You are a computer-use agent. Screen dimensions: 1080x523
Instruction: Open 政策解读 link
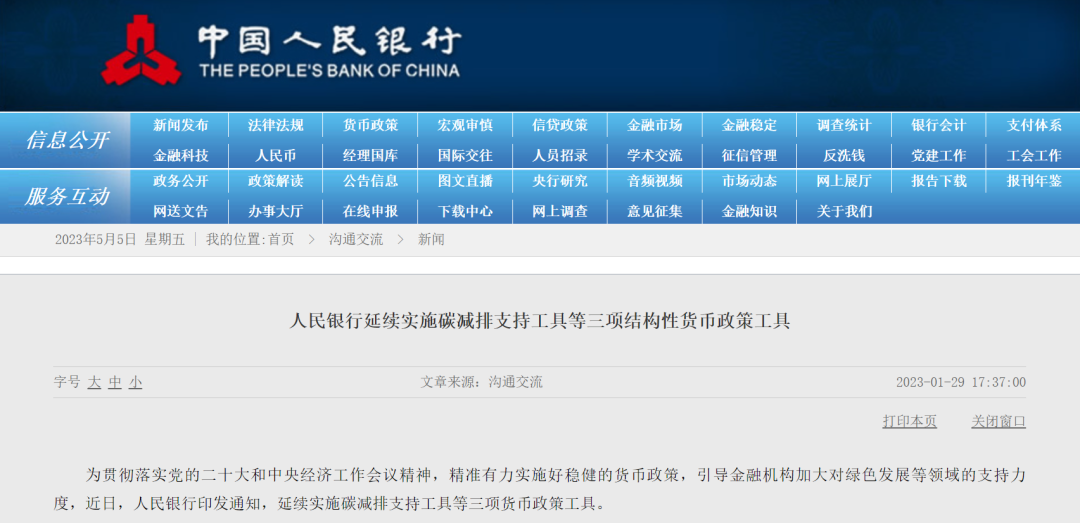point(276,181)
